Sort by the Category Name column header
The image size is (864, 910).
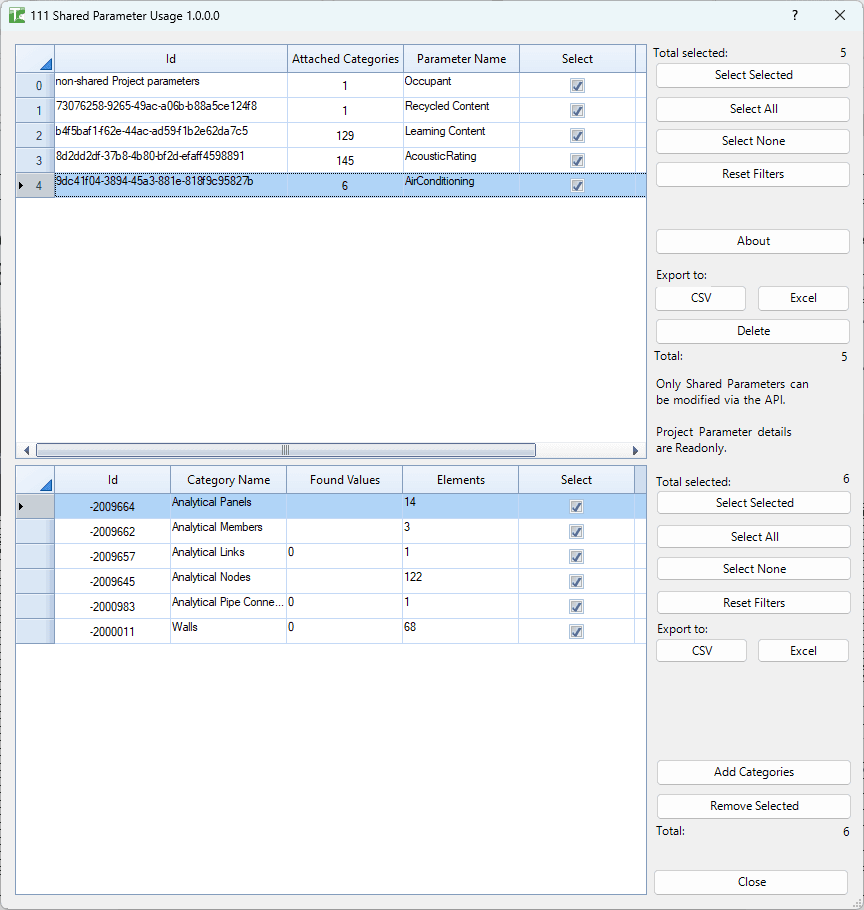pos(229,480)
